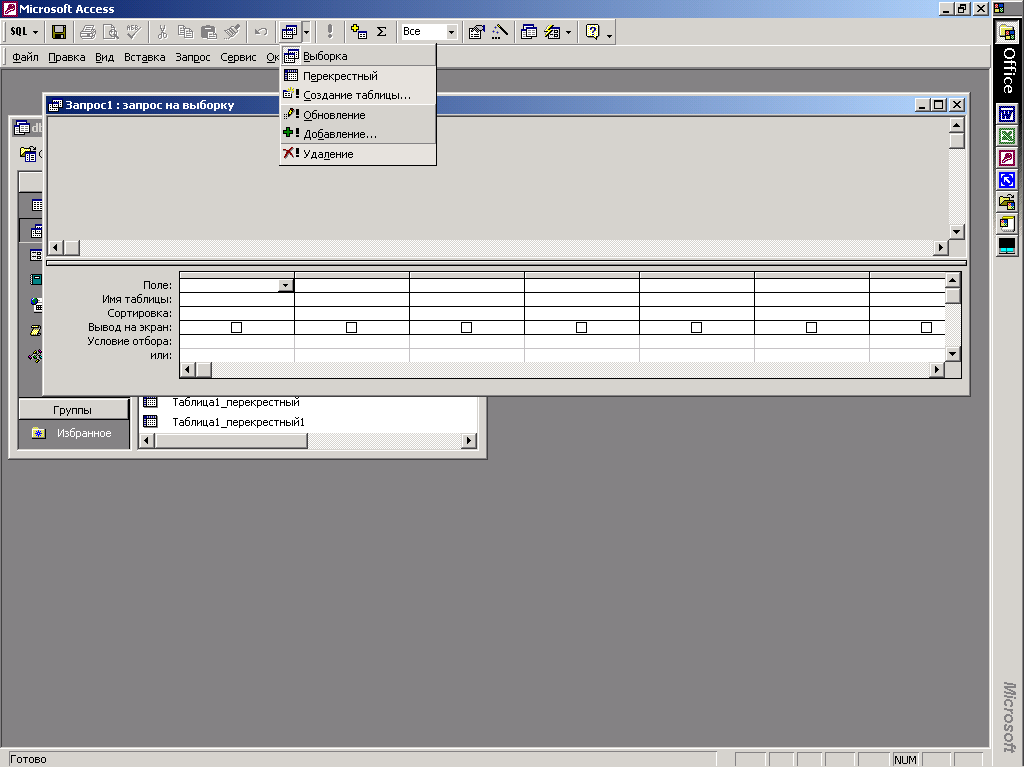Open the Правка menu
Image resolution: width=1024 pixels, height=768 pixels.
(67, 57)
